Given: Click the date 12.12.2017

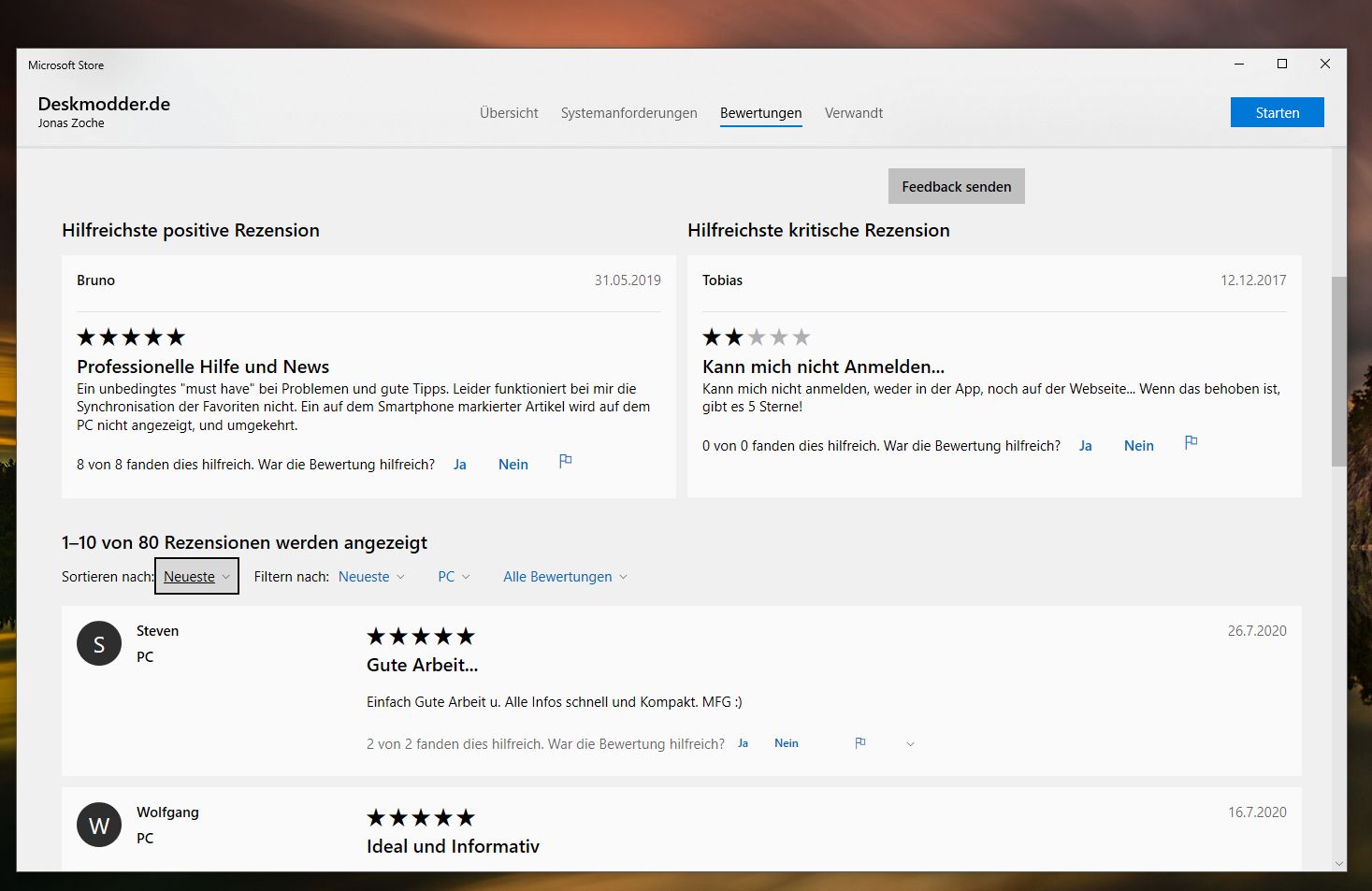Looking at the screenshot, I should pos(1253,280).
